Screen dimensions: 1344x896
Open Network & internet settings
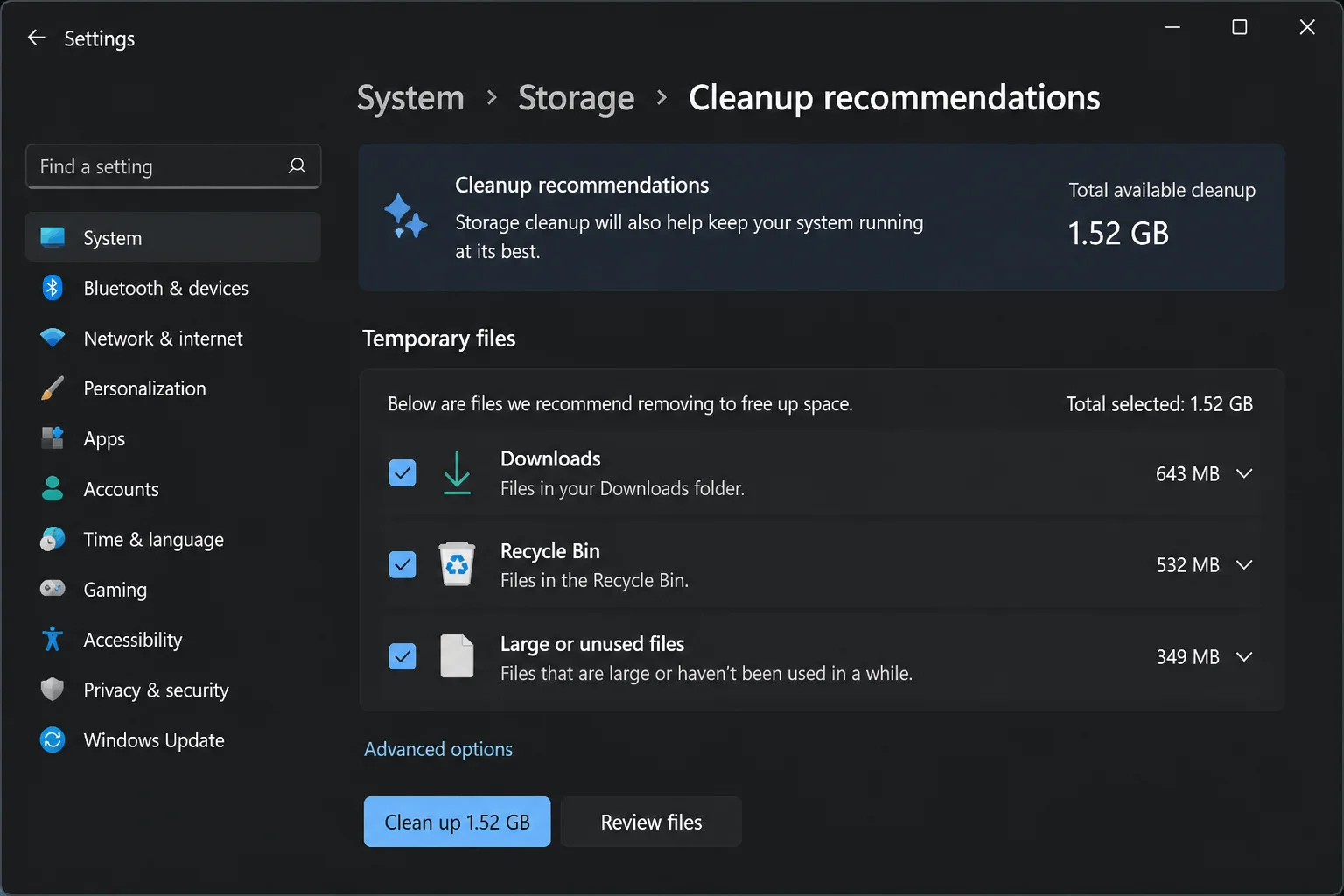pyautogui.click(x=173, y=338)
